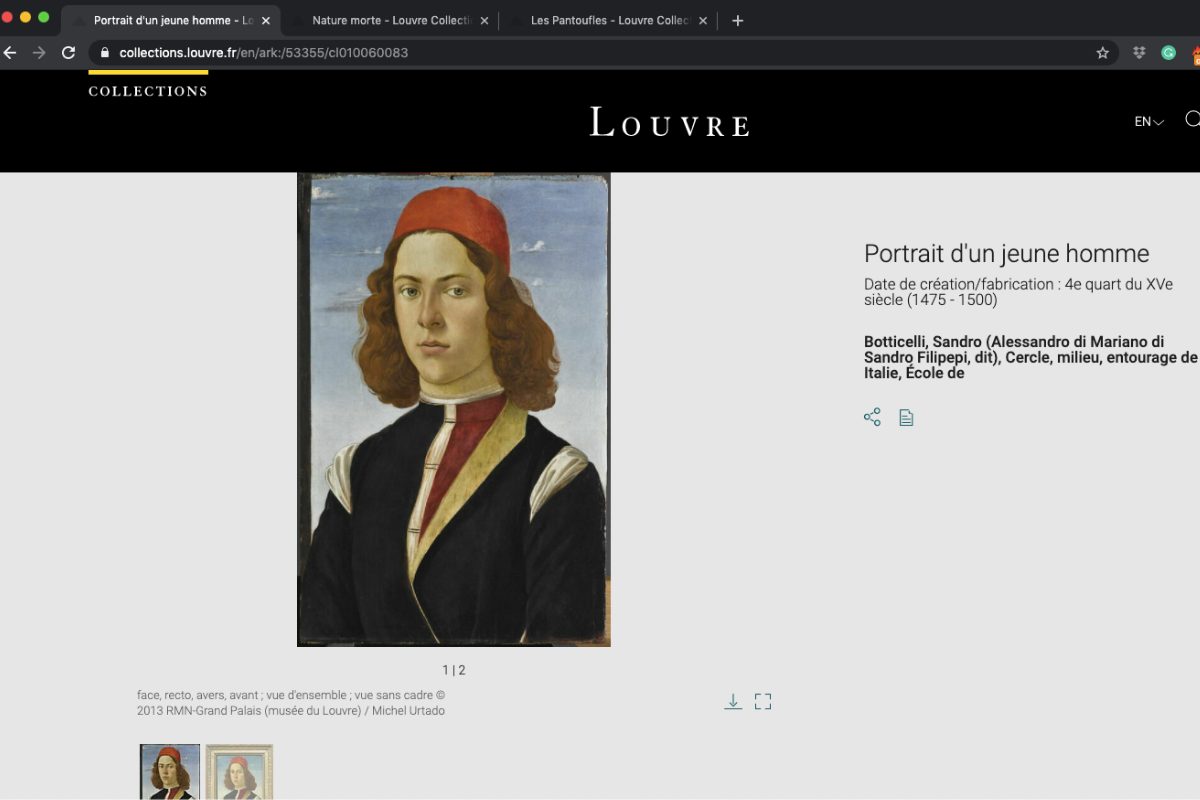
Task: Close the Nature morte tab
Action: click(484, 21)
